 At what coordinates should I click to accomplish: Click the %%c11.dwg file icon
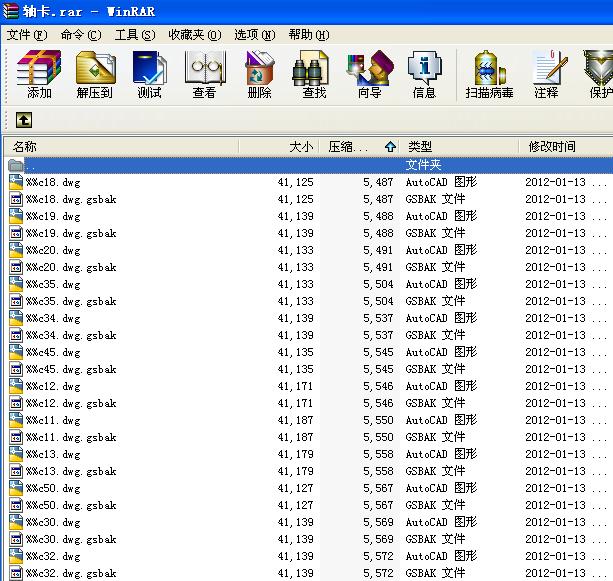coord(16,420)
